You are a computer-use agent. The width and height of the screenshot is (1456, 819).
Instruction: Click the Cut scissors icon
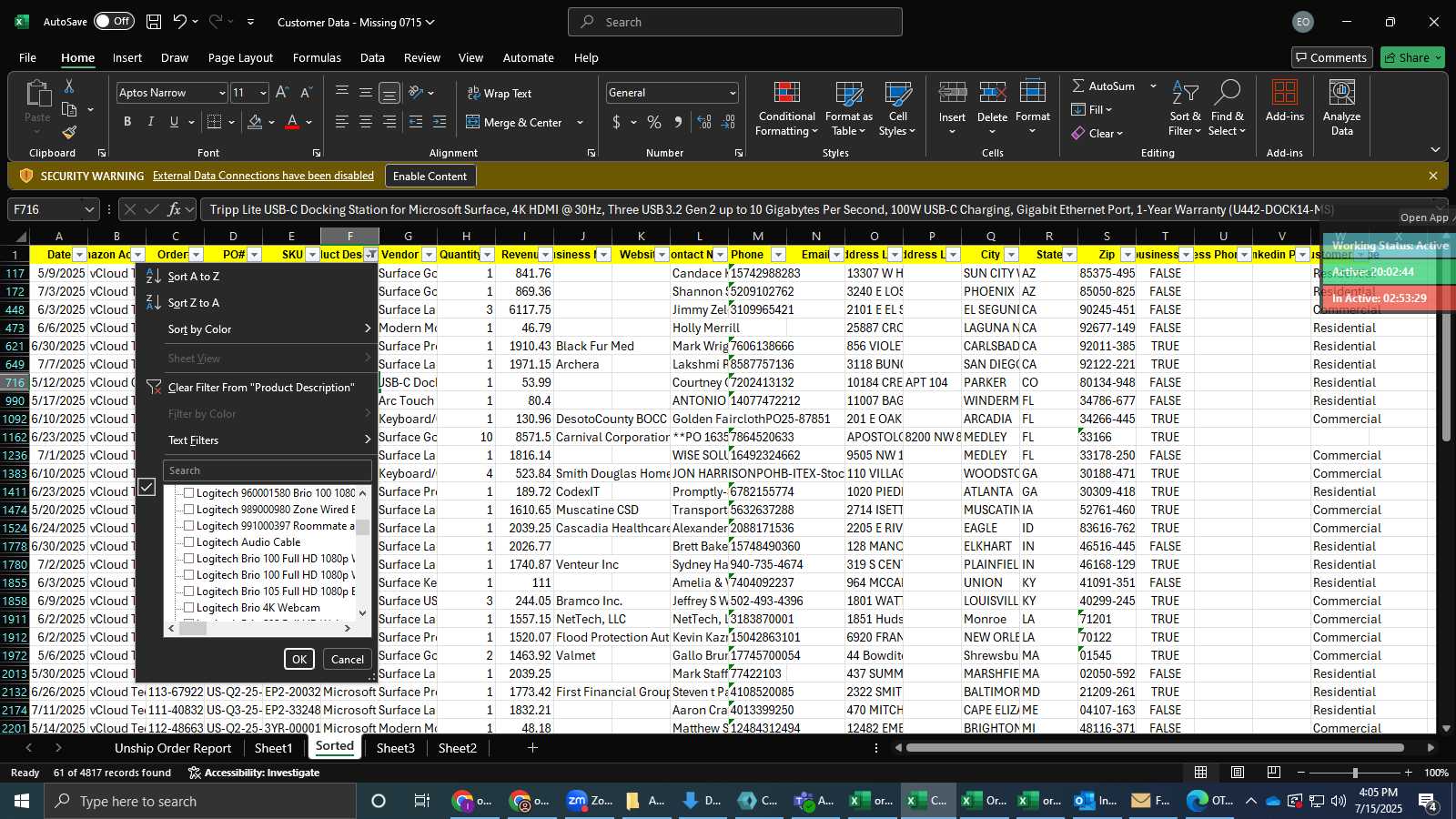pos(69,86)
